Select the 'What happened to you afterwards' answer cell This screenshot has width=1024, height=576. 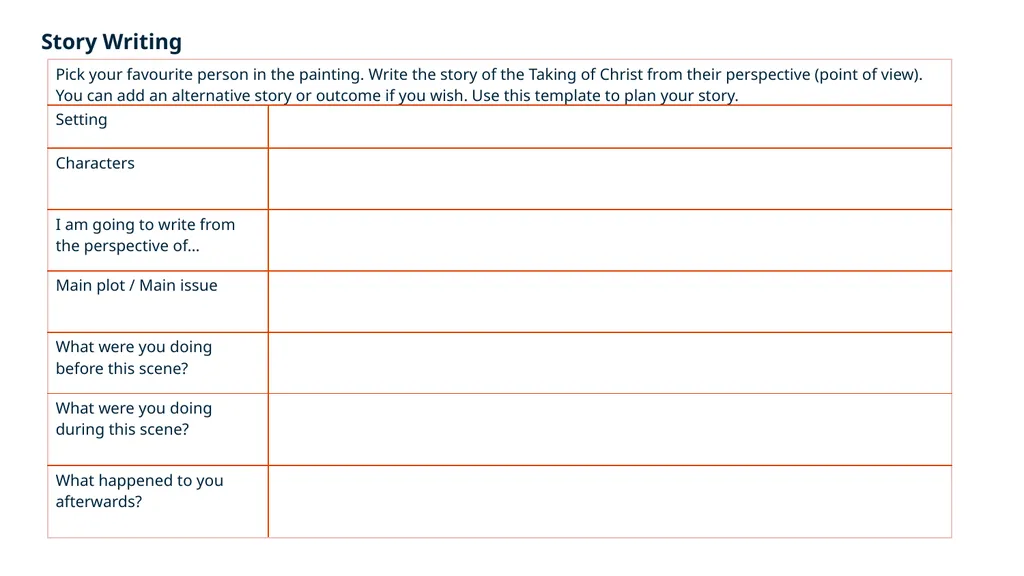pos(610,502)
